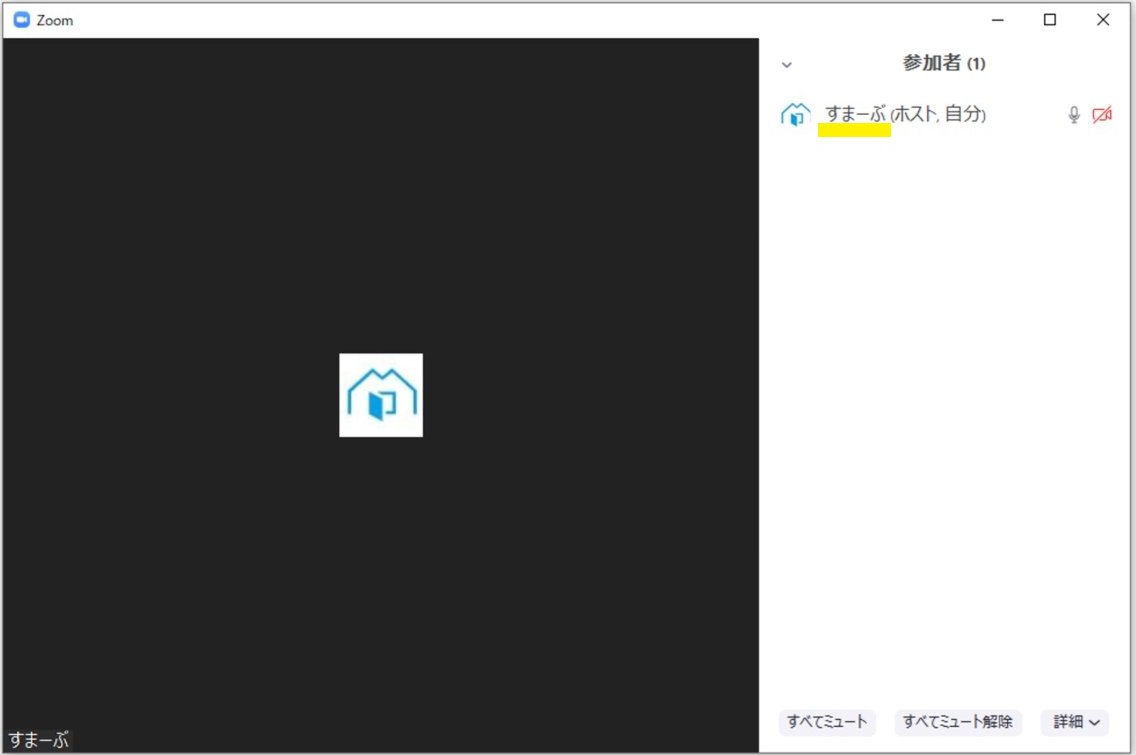Screen dimensions: 1136x755
Task: Select すまーぶ (ホスト, 自分) participant row
Action: pyautogui.click(x=945, y=114)
